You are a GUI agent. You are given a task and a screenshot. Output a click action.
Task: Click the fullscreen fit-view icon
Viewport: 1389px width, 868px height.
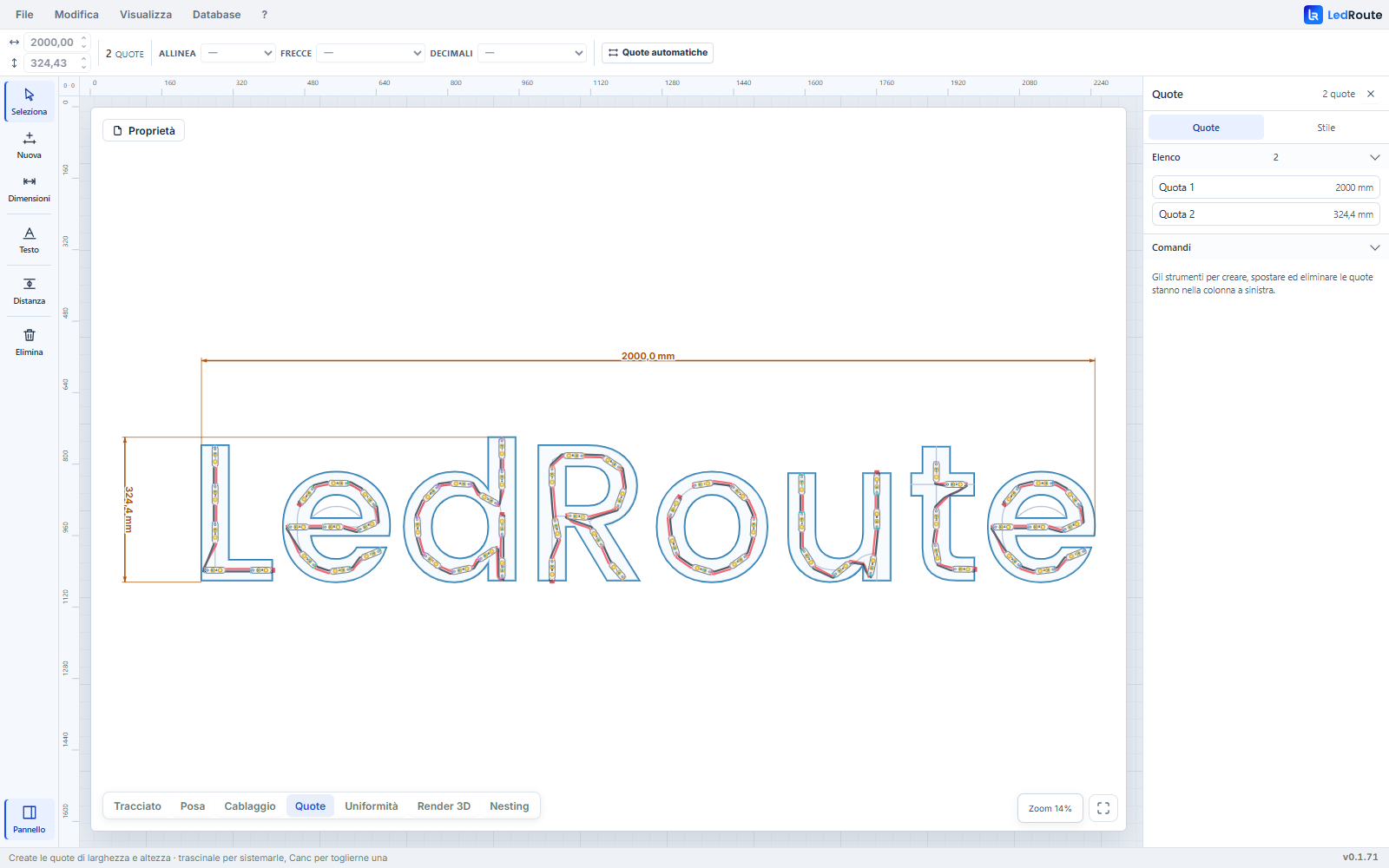(x=1103, y=808)
